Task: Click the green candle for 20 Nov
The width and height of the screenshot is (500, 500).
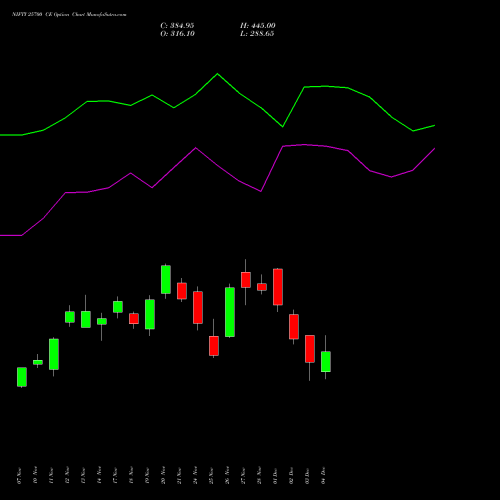Action: point(166,280)
